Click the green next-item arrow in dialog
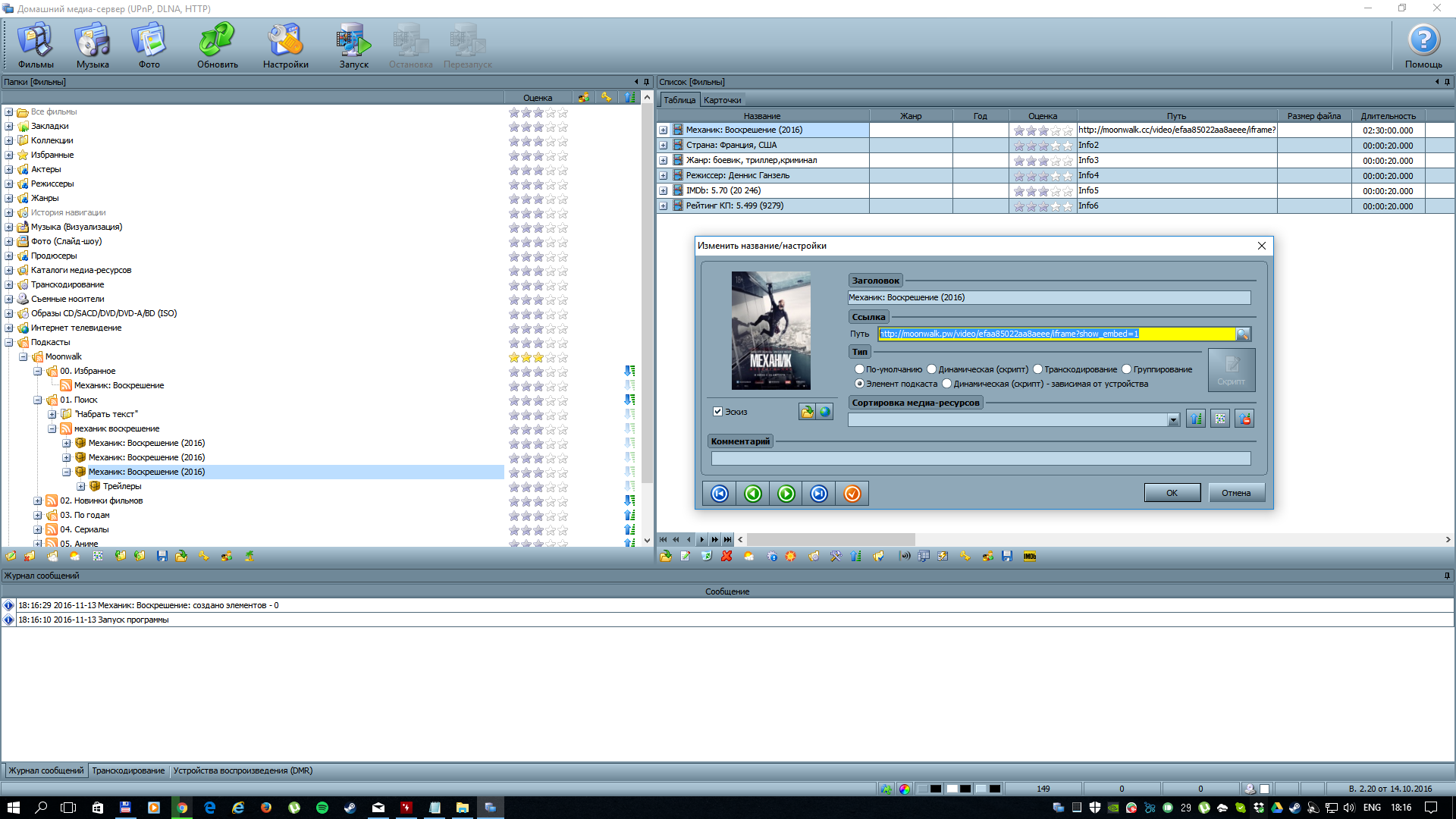This screenshot has height=819, width=1456. point(786,494)
